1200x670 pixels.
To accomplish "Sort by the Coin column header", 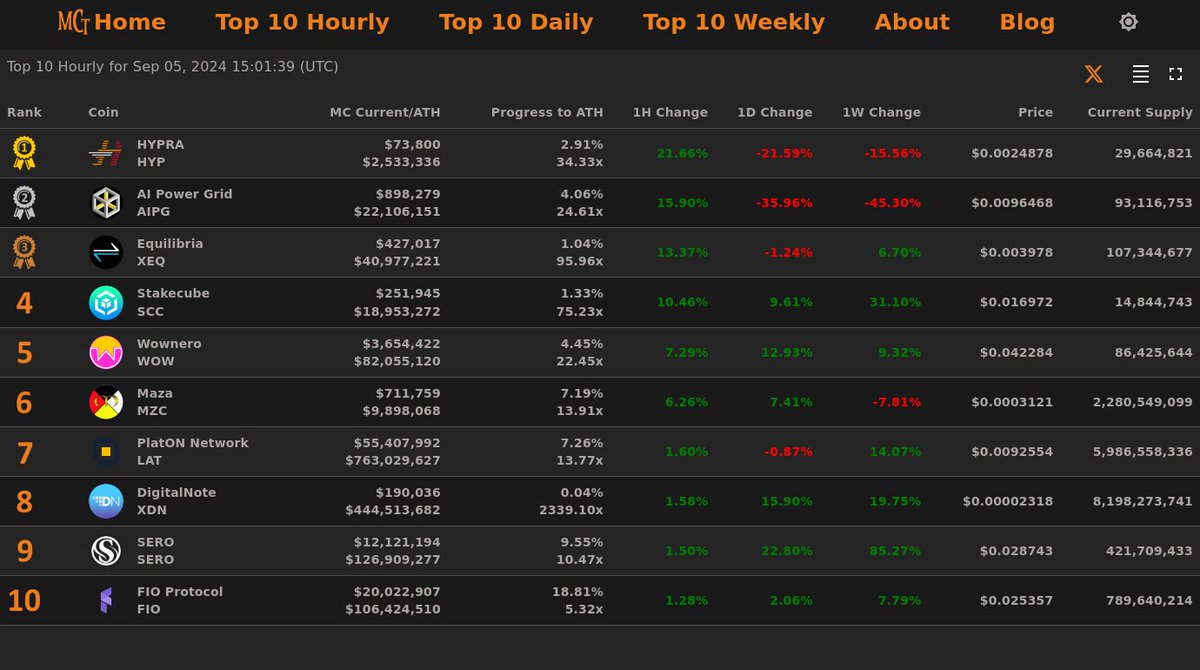I will click(103, 112).
